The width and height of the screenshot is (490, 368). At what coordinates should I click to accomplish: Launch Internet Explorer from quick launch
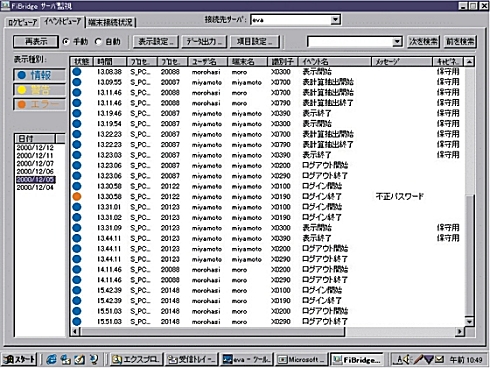(x=51, y=359)
